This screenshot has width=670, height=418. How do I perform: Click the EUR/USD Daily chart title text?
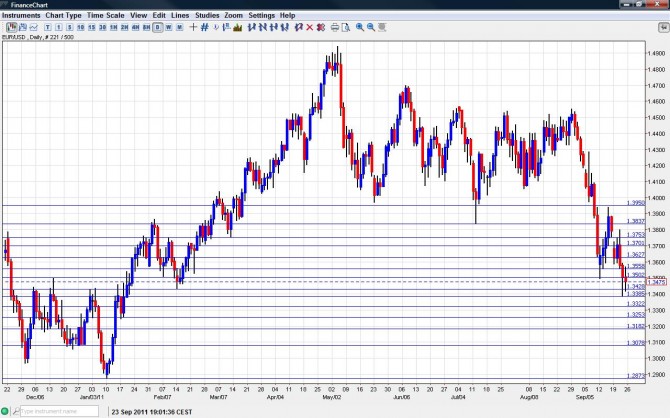(x=38, y=37)
